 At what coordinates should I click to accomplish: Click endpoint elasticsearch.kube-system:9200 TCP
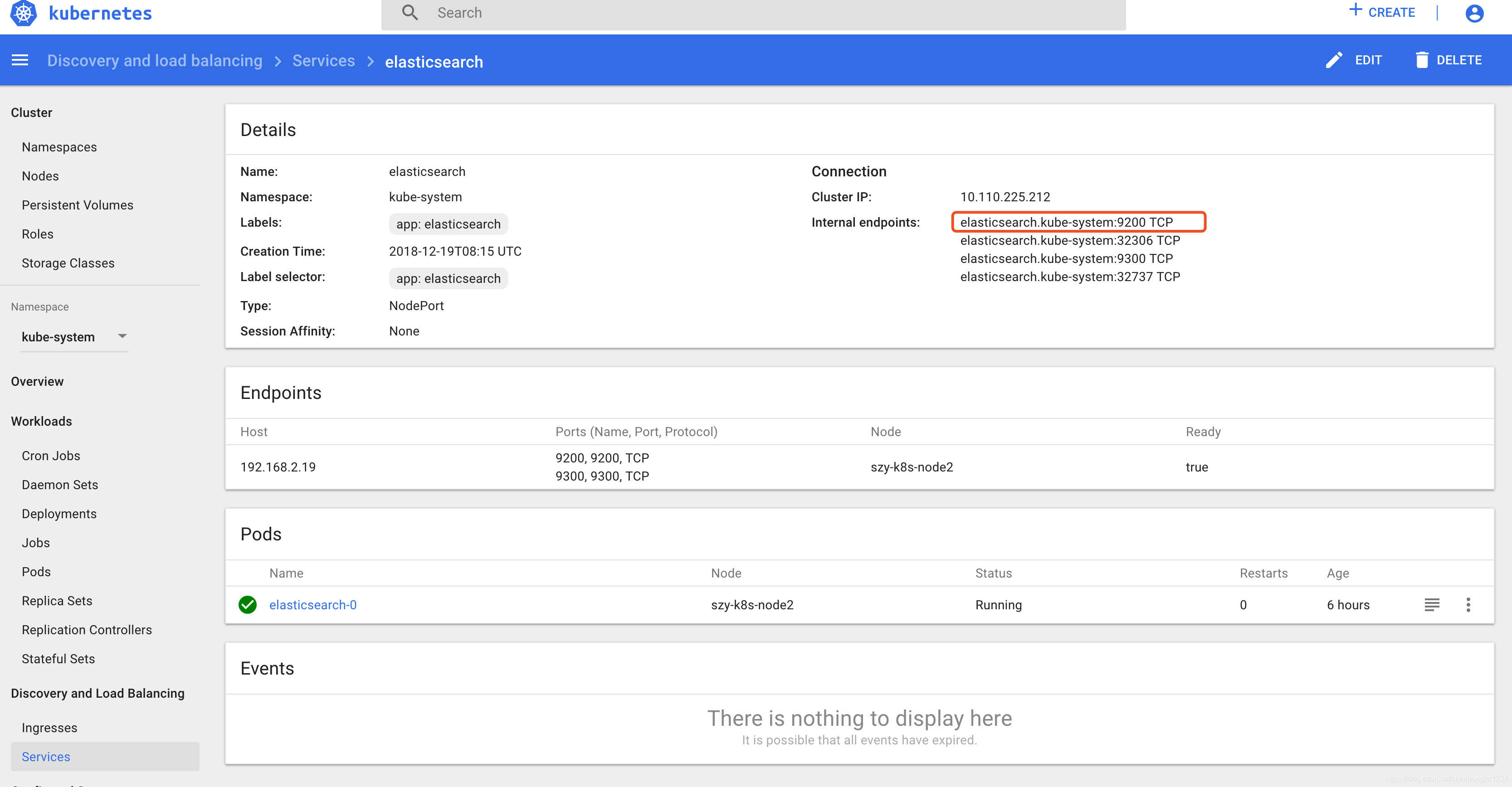[x=1067, y=223]
